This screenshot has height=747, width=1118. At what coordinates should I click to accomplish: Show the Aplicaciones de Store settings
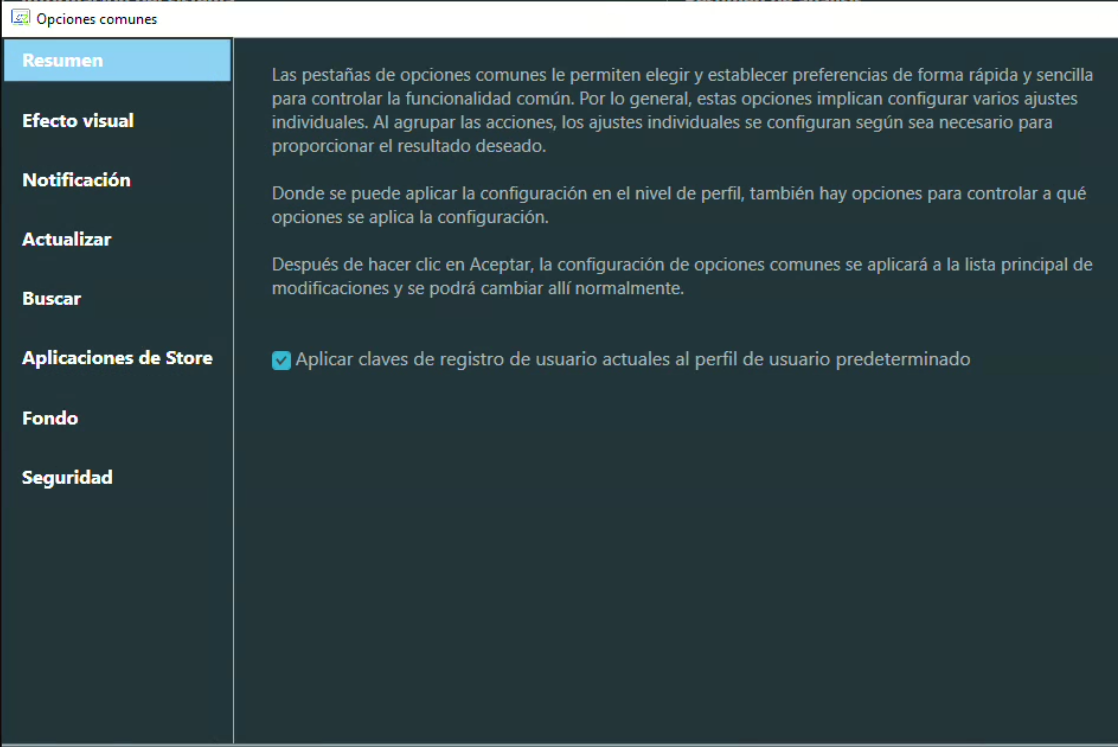tap(117, 358)
